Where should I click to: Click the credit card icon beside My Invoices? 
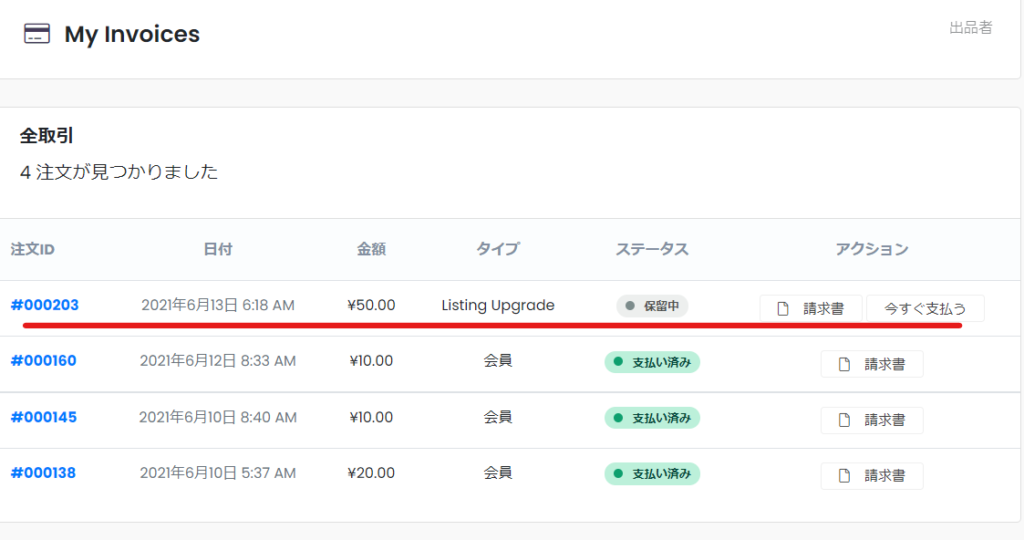click(x=37, y=33)
